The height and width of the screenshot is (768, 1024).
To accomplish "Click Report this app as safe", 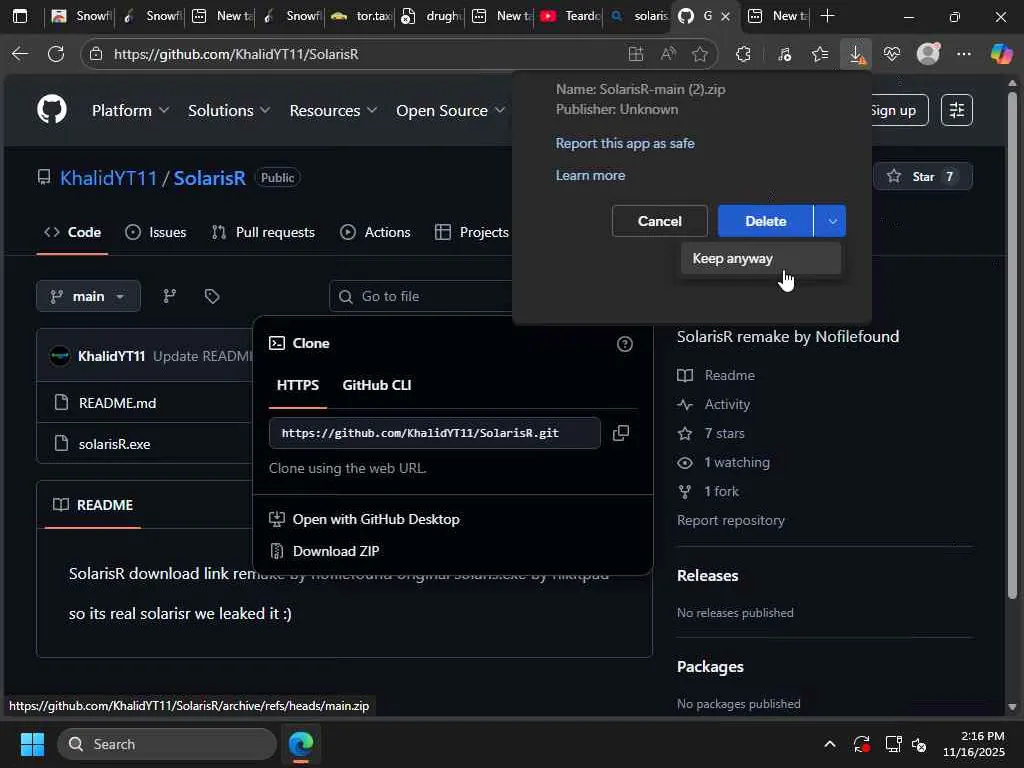I will [625, 144].
